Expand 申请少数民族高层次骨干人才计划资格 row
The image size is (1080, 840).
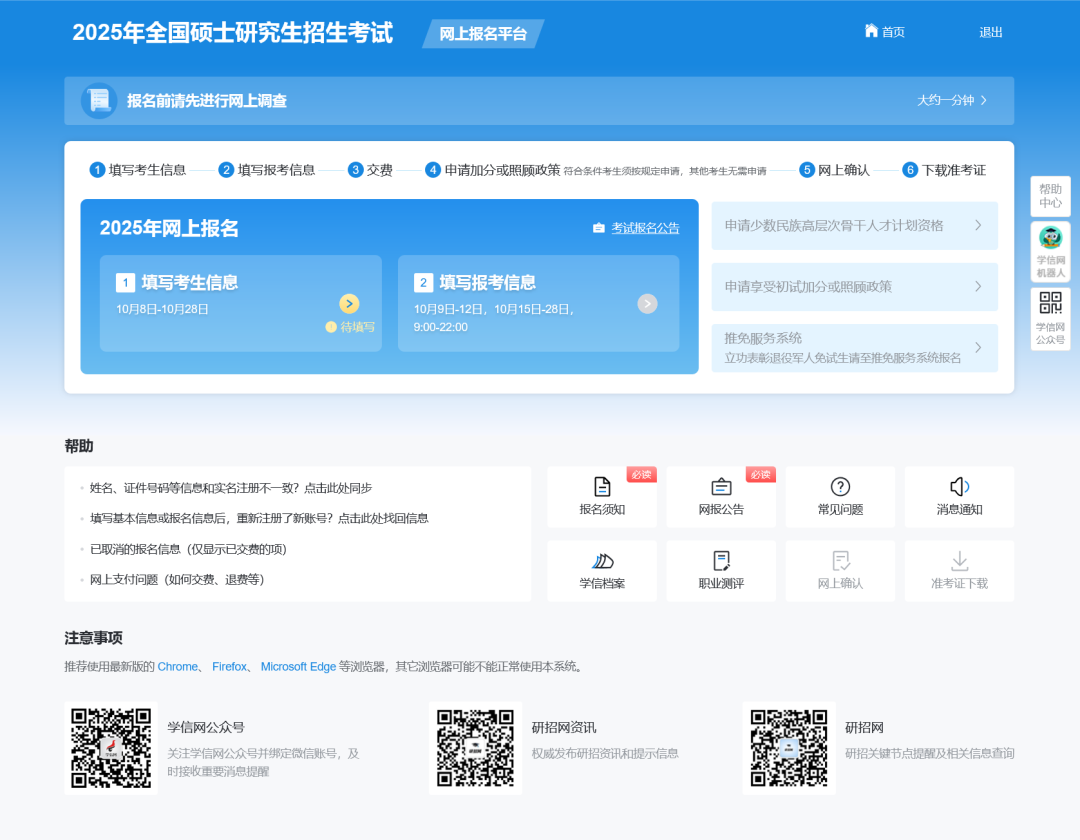pyautogui.click(x=977, y=225)
